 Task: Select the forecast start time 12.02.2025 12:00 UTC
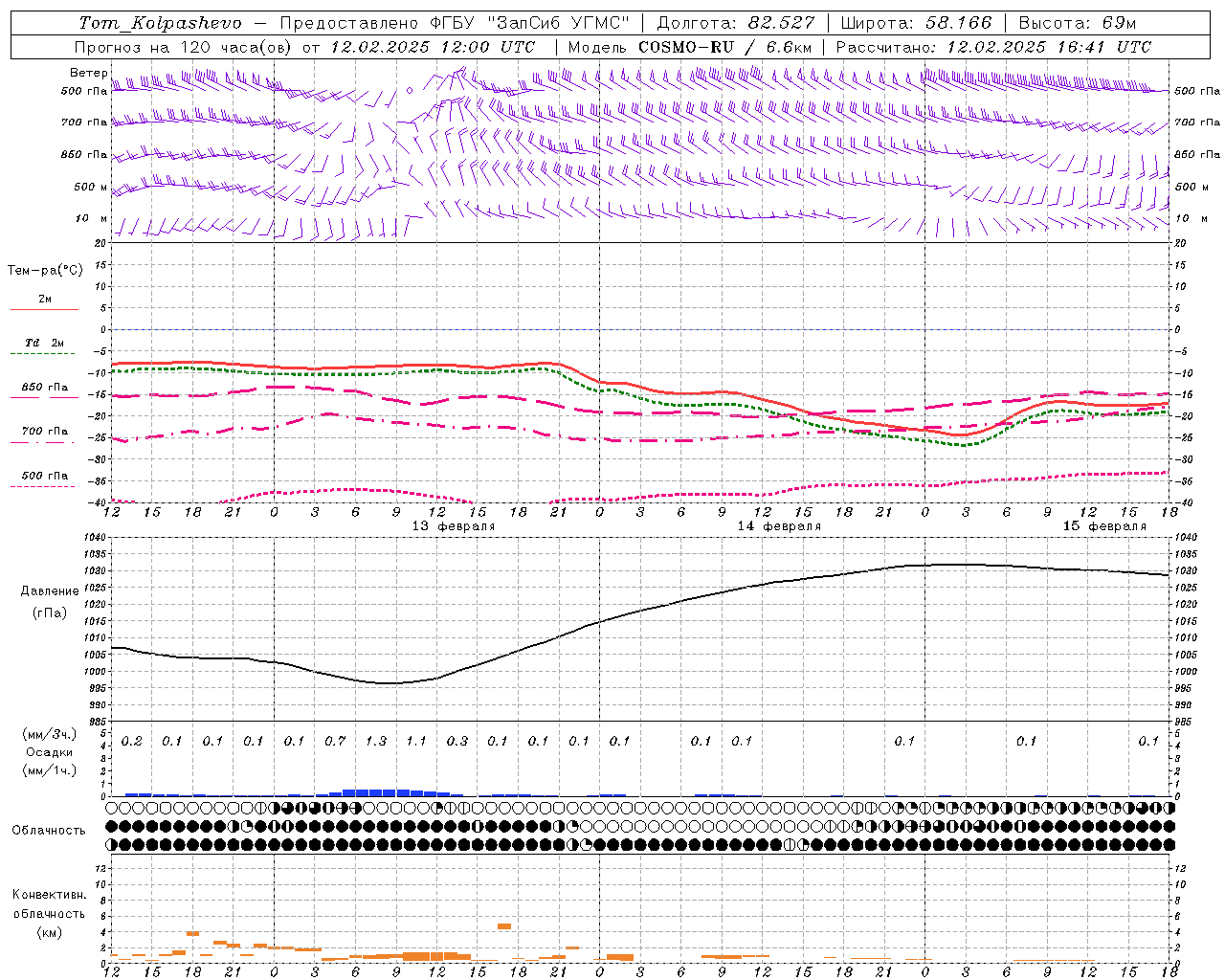point(433,47)
